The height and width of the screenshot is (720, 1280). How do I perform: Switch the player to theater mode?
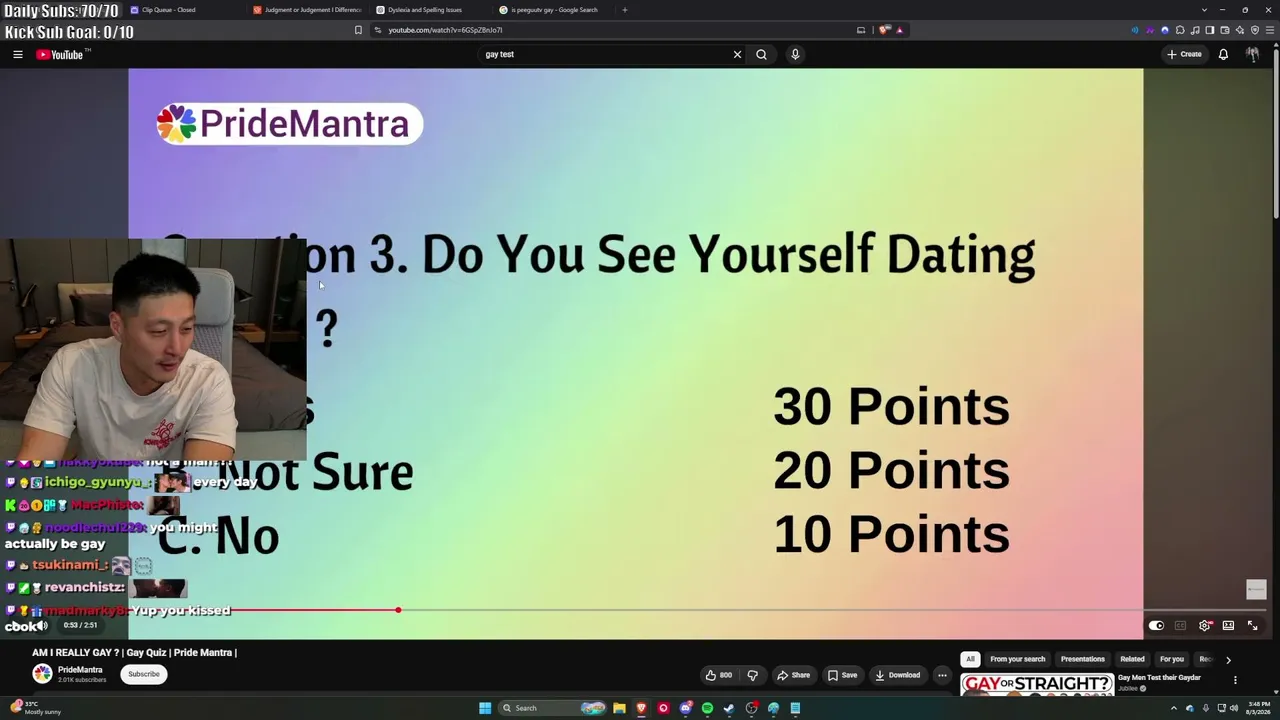[x=1228, y=626]
